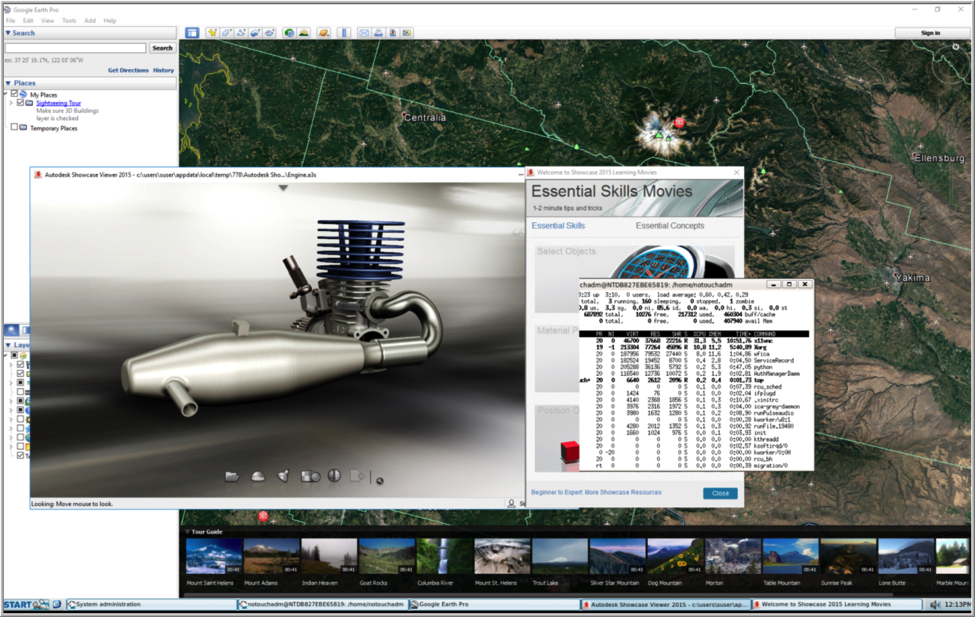Image resolution: width=975 pixels, height=617 pixels.
Task: Click the Centralia label on the map
Action: (425, 118)
